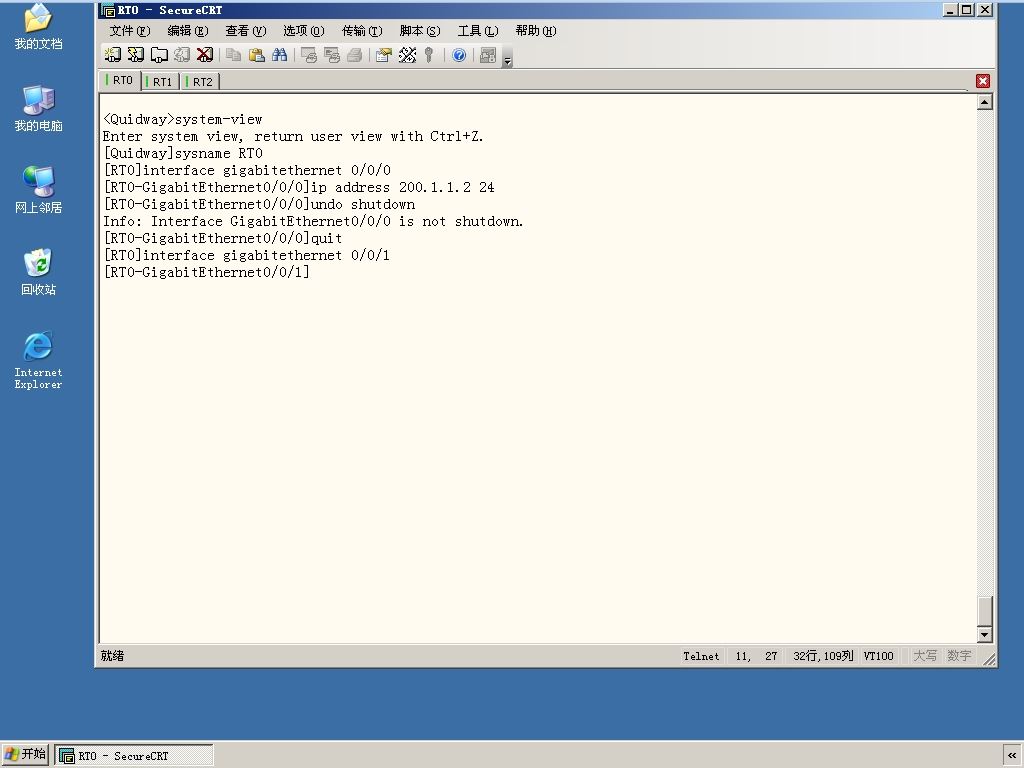
Task: Click the Connect in Tab icon
Action: [x=159, y=55]
